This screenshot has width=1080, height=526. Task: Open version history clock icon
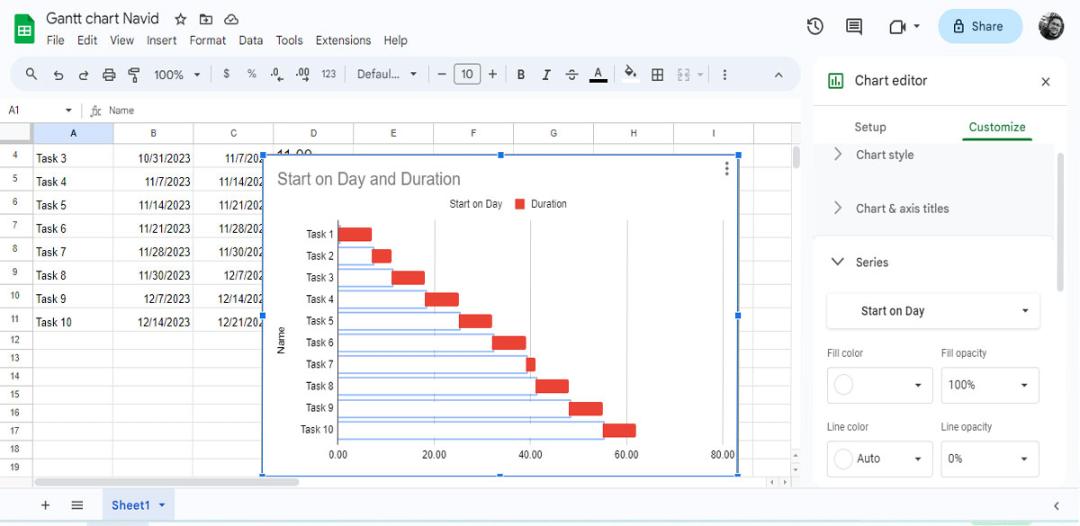(x=815, y=26)
